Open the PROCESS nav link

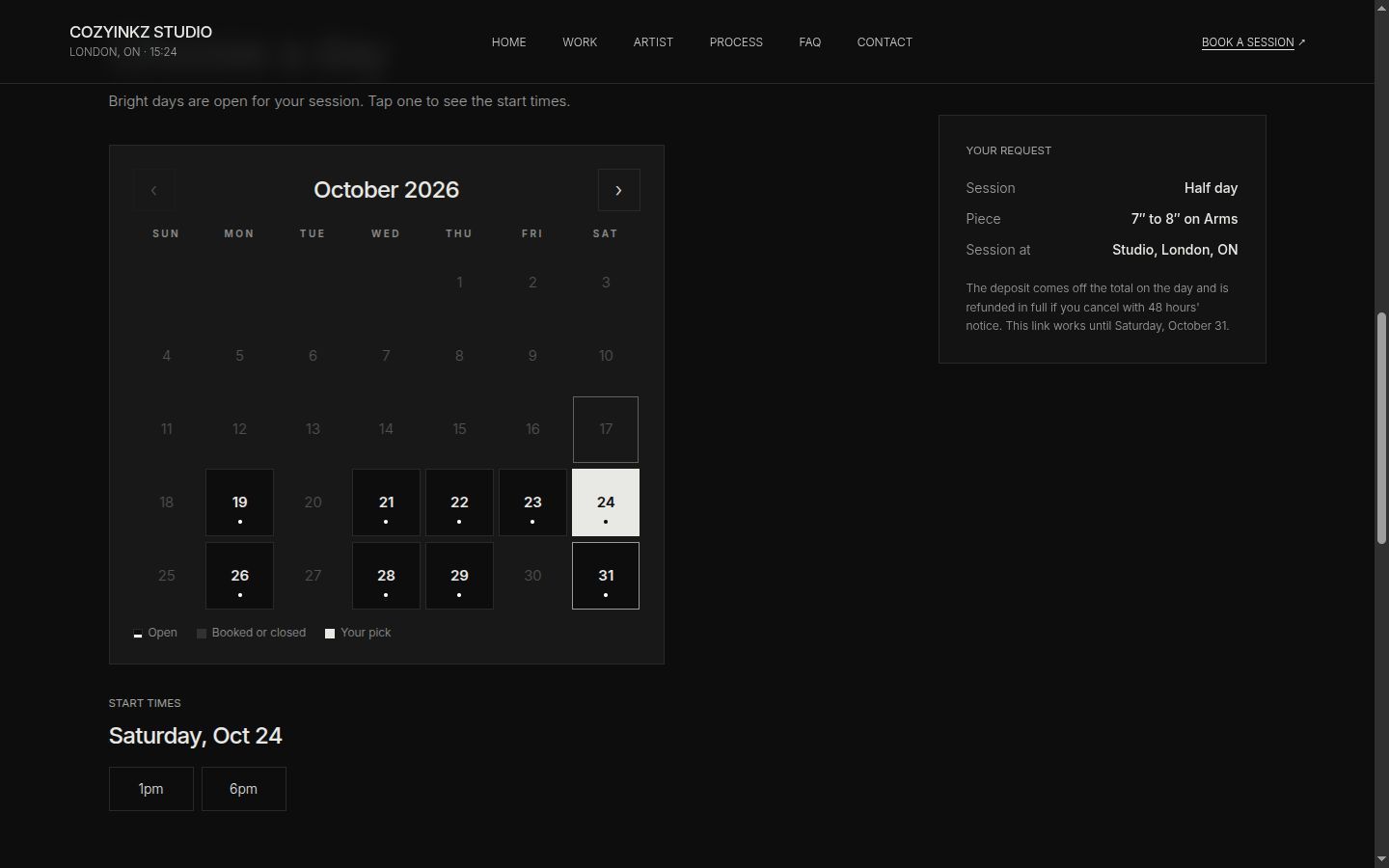coord(736,42)
